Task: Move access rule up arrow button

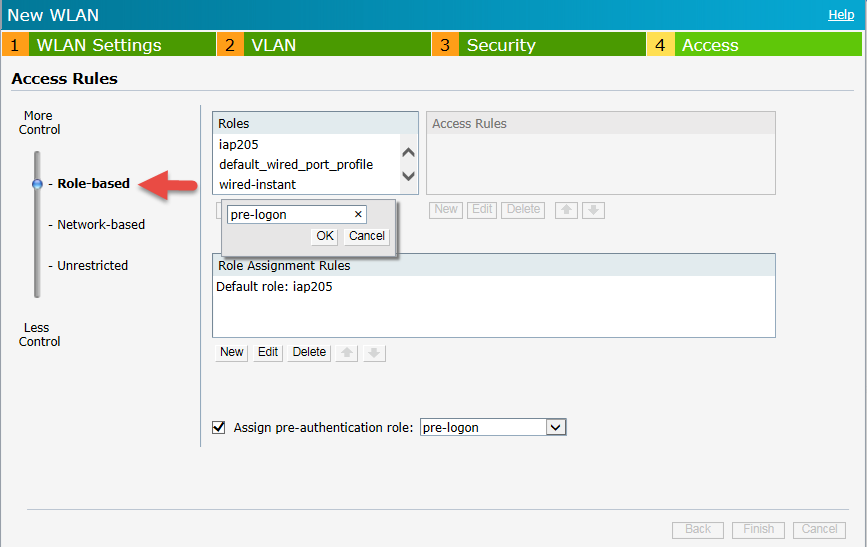Action: click(x=566, y=210)
